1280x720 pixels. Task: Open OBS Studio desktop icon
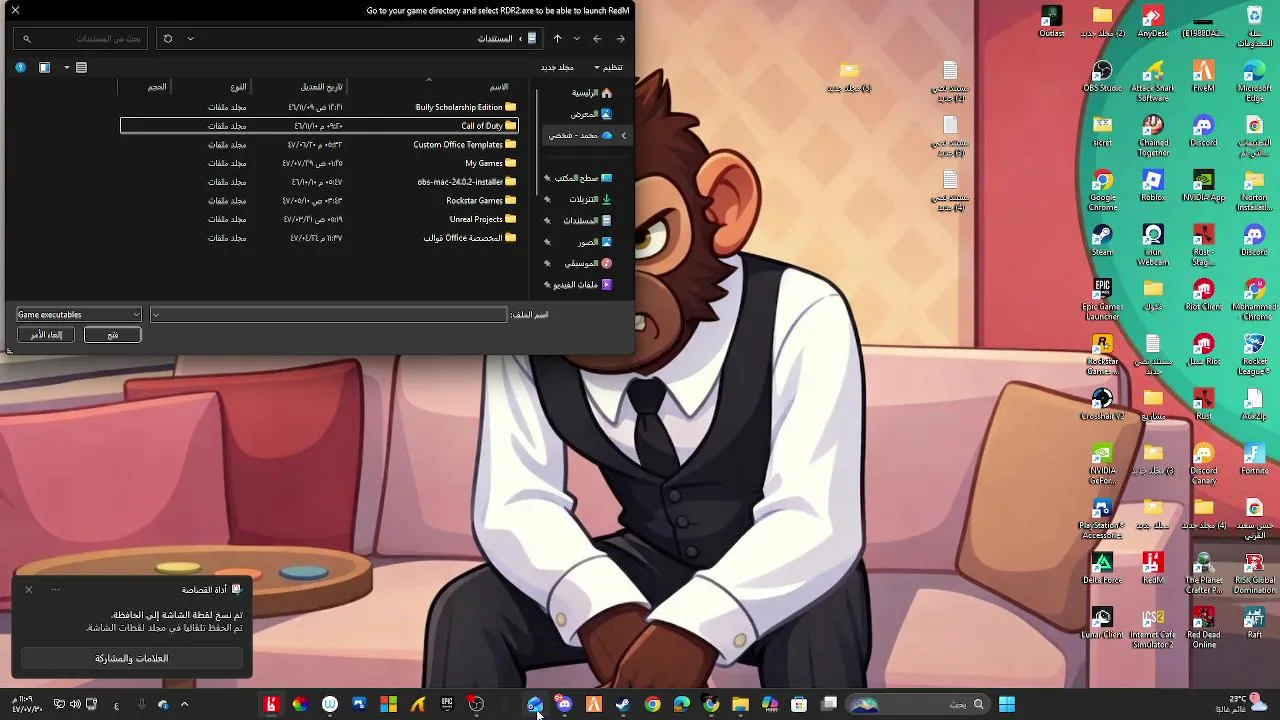coord(1103,77)
